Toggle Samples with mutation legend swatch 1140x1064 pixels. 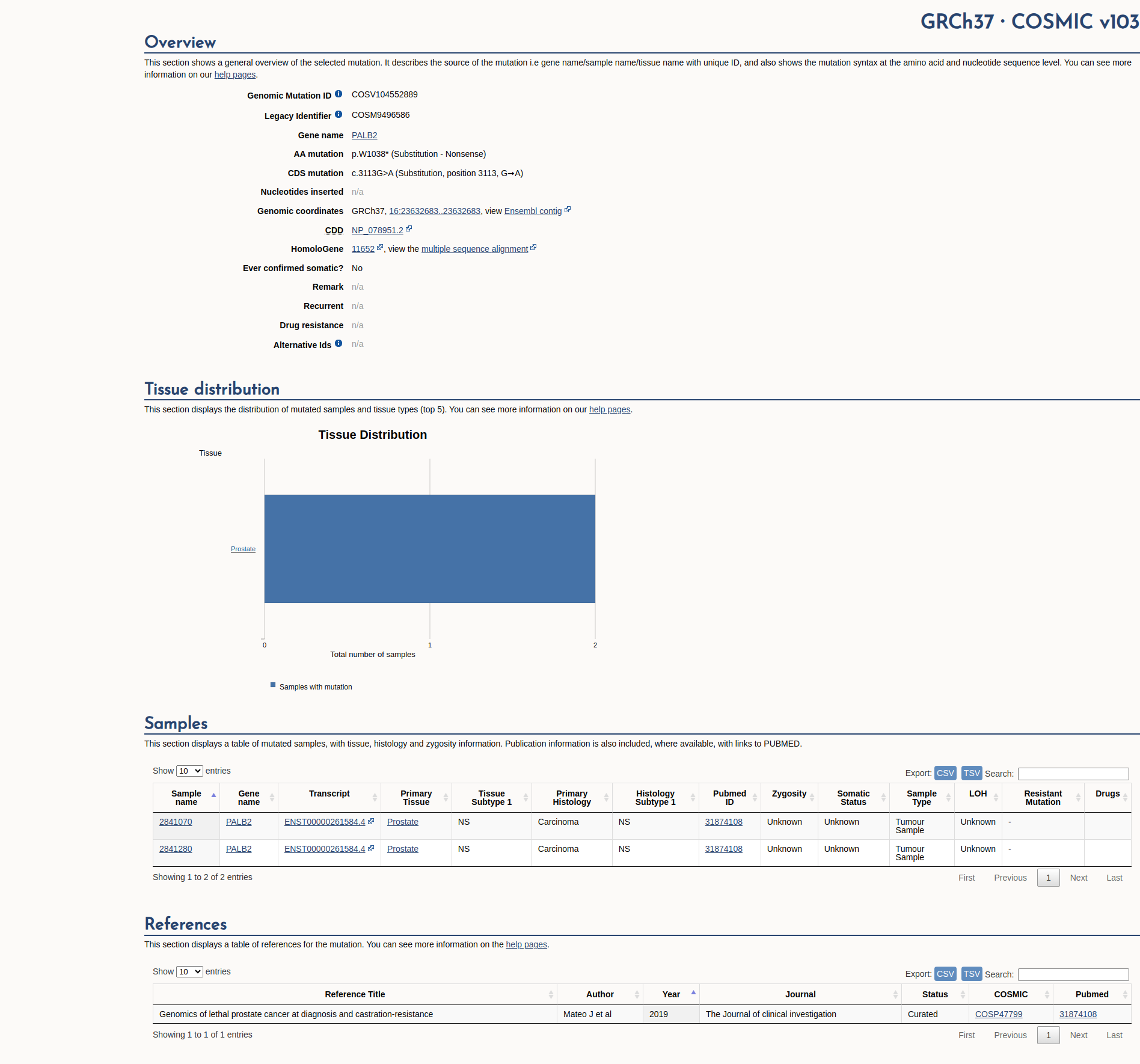pyautogui.click(x=273, y=685)
